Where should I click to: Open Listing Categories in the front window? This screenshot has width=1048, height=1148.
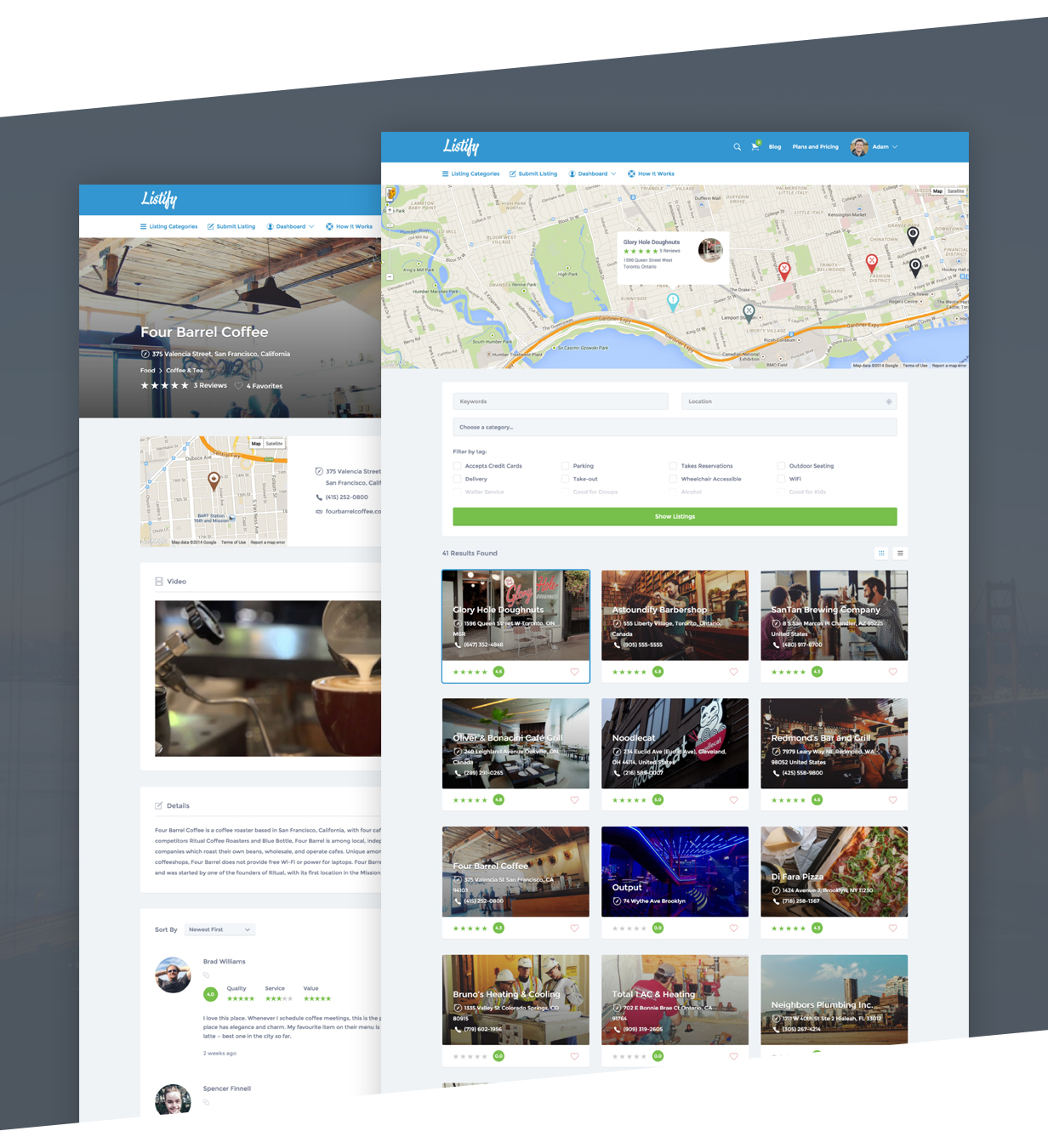pyautogui.click(x=470, y=173)
